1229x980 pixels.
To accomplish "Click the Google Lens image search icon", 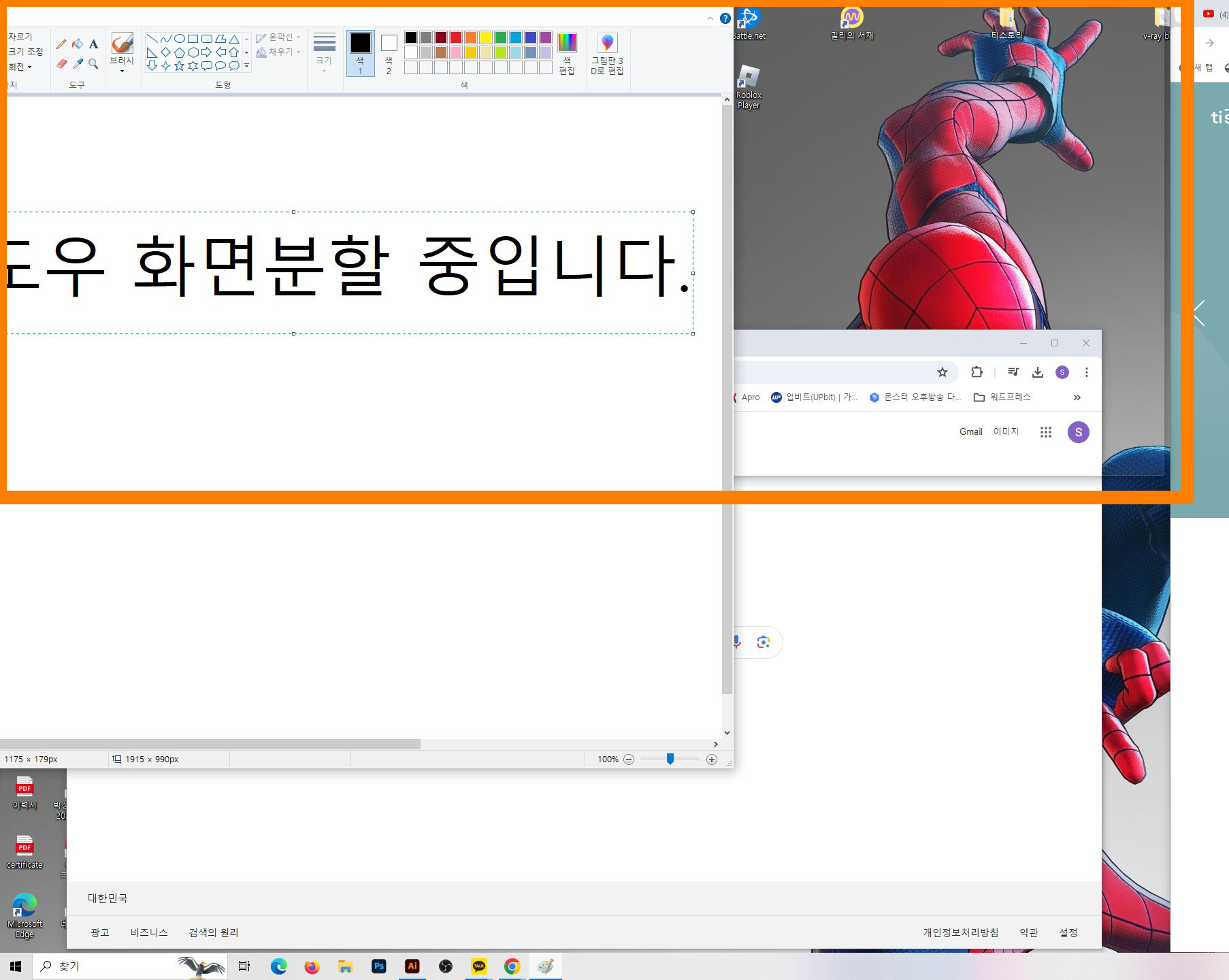I will (x=764, y=642).
